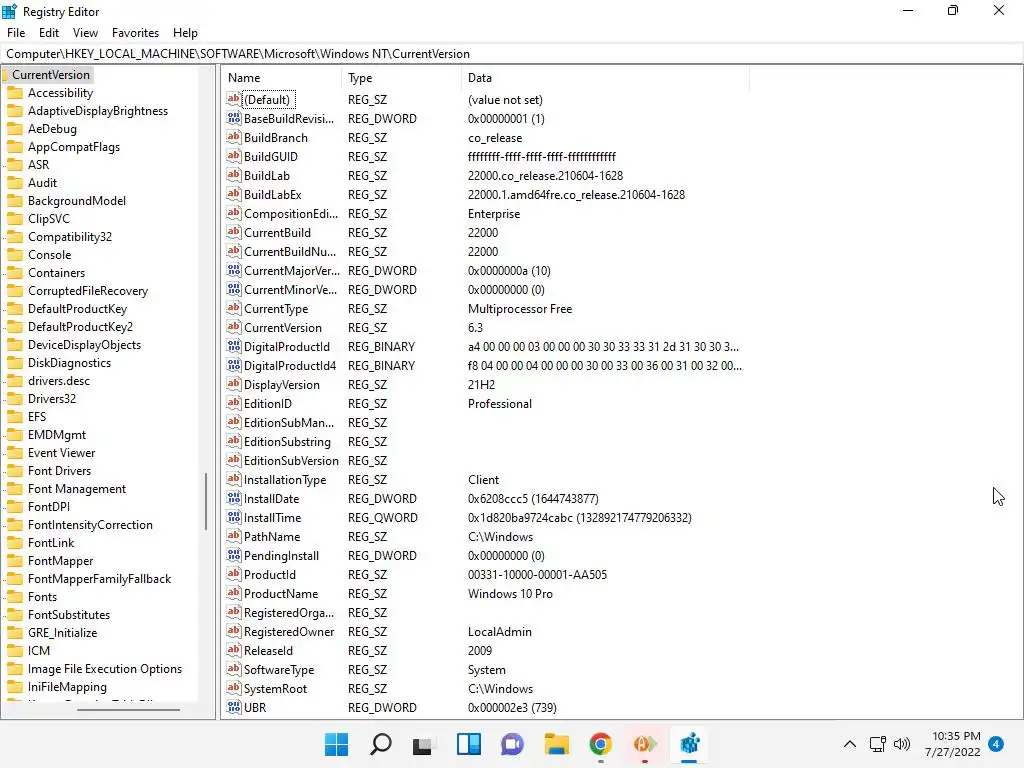This screenshot has height=768, width=1024.
Task: Select the ClipSVC key
Action: 49,219
